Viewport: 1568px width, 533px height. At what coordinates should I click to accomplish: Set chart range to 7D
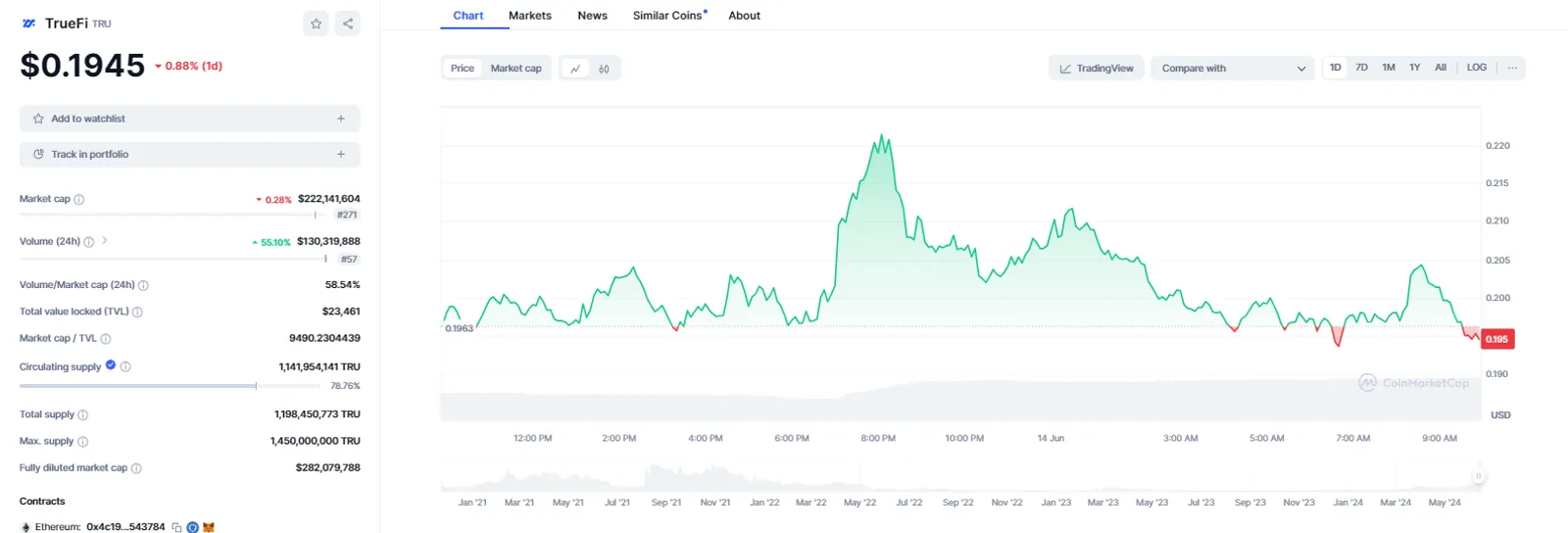point(1361,68)
